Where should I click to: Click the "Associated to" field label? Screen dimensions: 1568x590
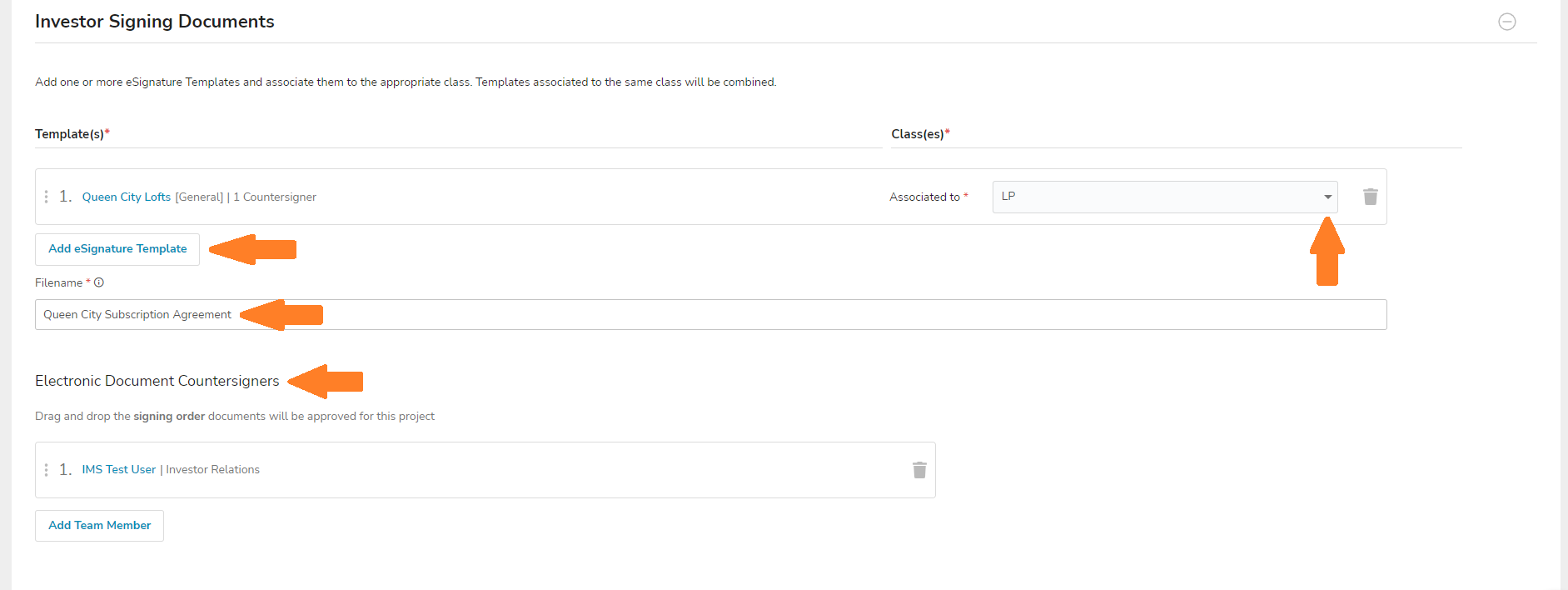tap(924, 197)
